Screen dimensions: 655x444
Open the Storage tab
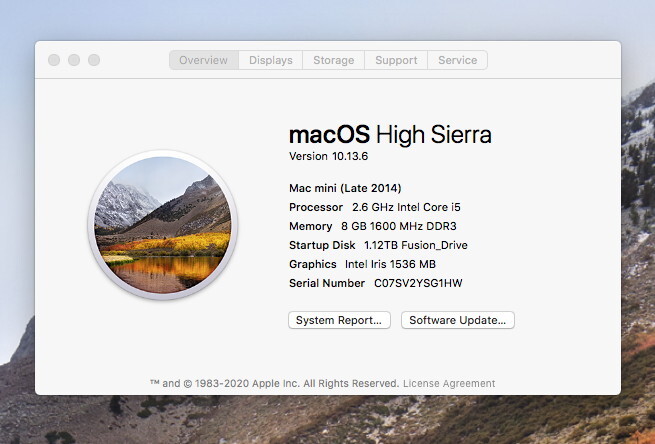(333, 60)
